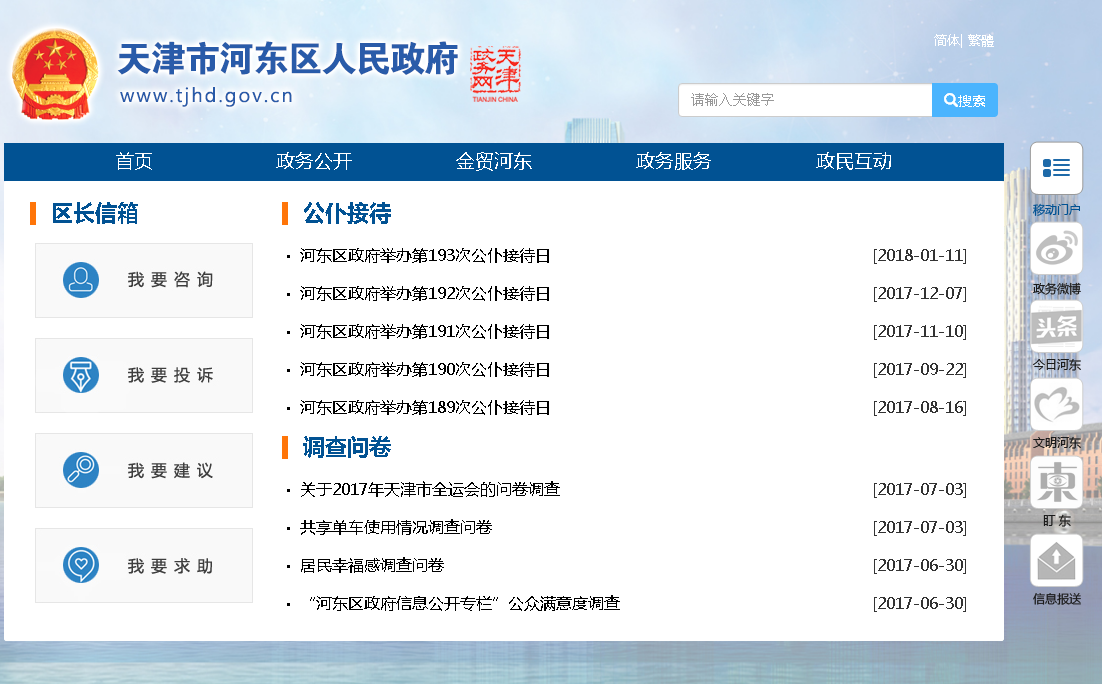Open the 文明河东 sidebar icon
This screenshot has height=684, width=1102.
point(1056,405)
